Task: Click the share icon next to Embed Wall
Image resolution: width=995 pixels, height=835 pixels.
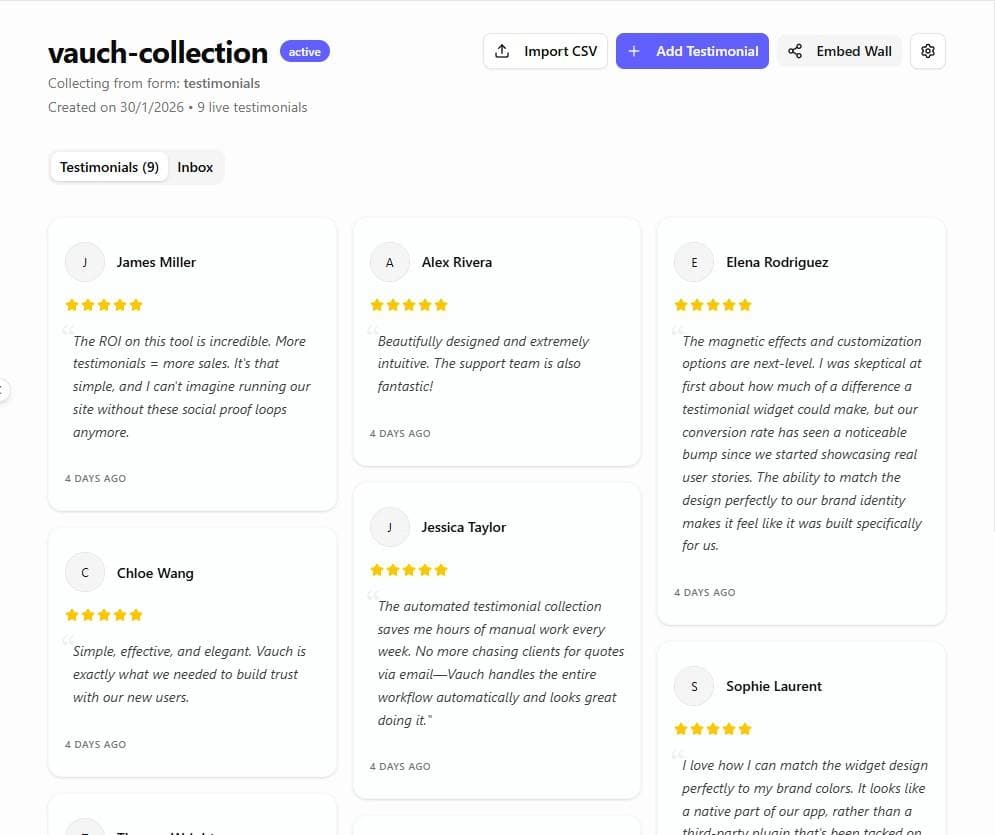Action: click(x=795, y=50)
